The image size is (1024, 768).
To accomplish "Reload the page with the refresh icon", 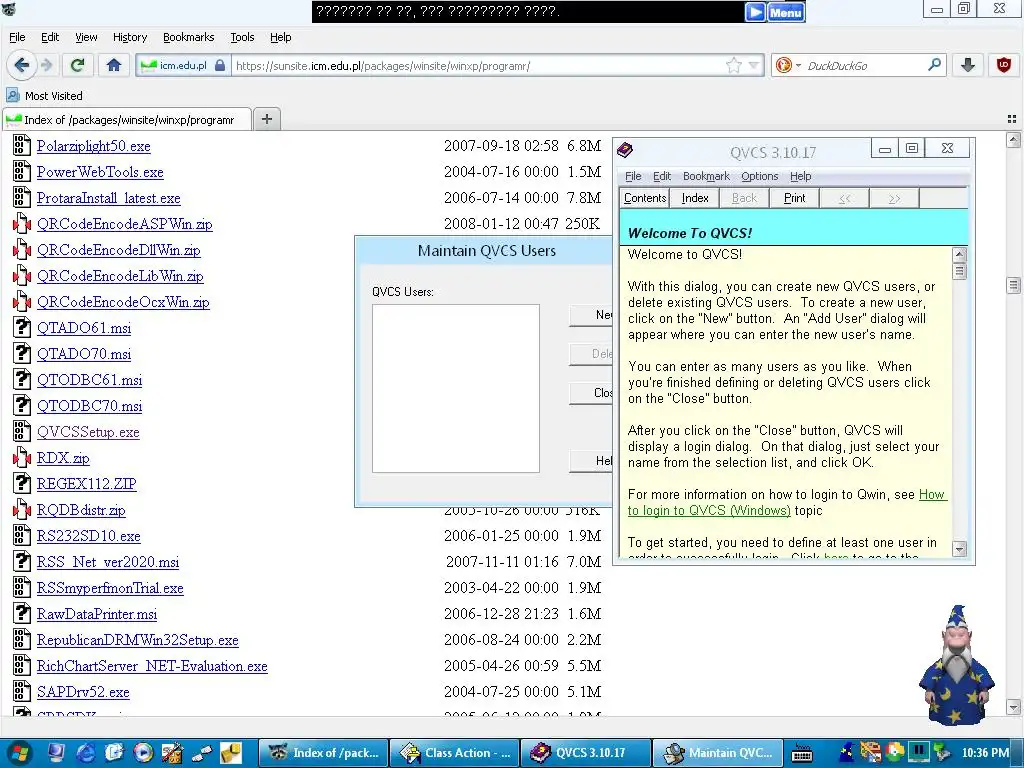I will [78, 65].
